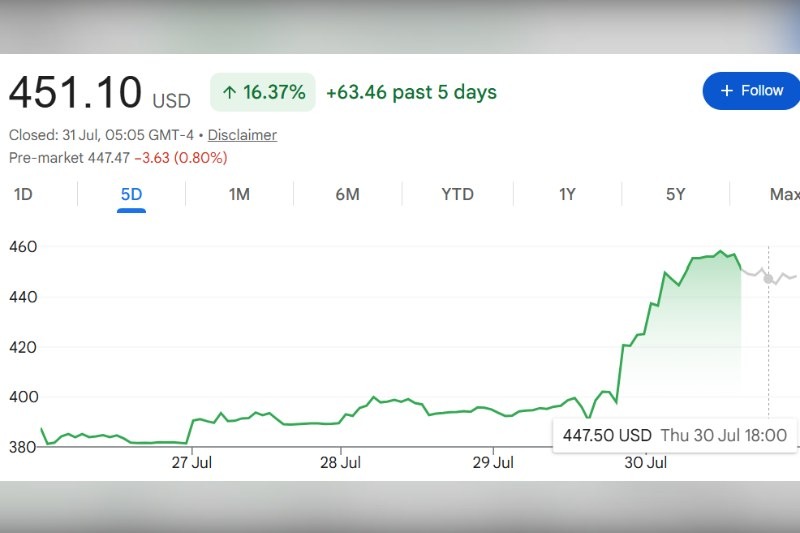Screen dimensions: 800x533
Task: Select the 5D range tab
Action: pyautogui.click(x=131, y=194)
